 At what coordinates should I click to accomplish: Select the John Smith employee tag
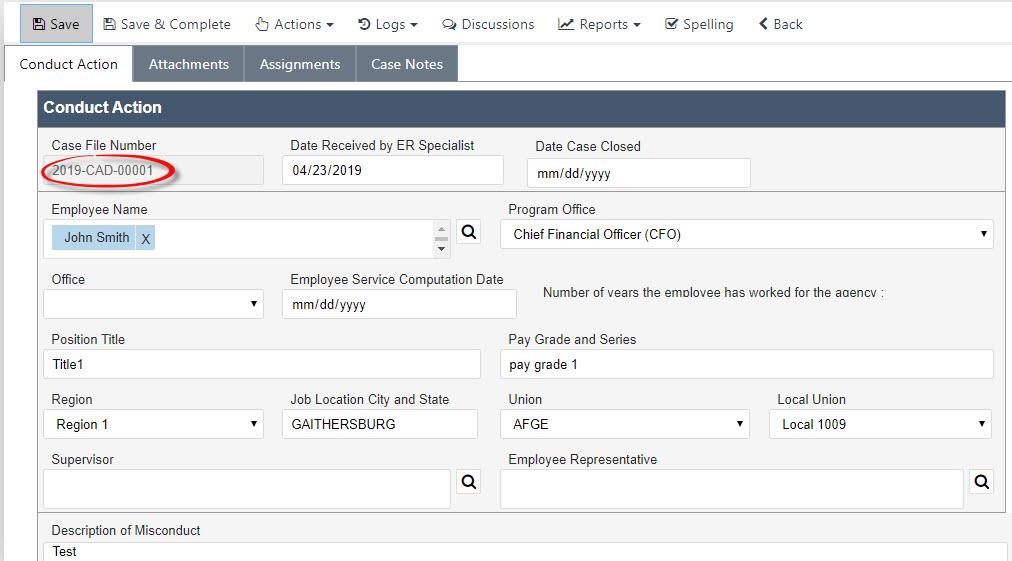click(96, 238)
